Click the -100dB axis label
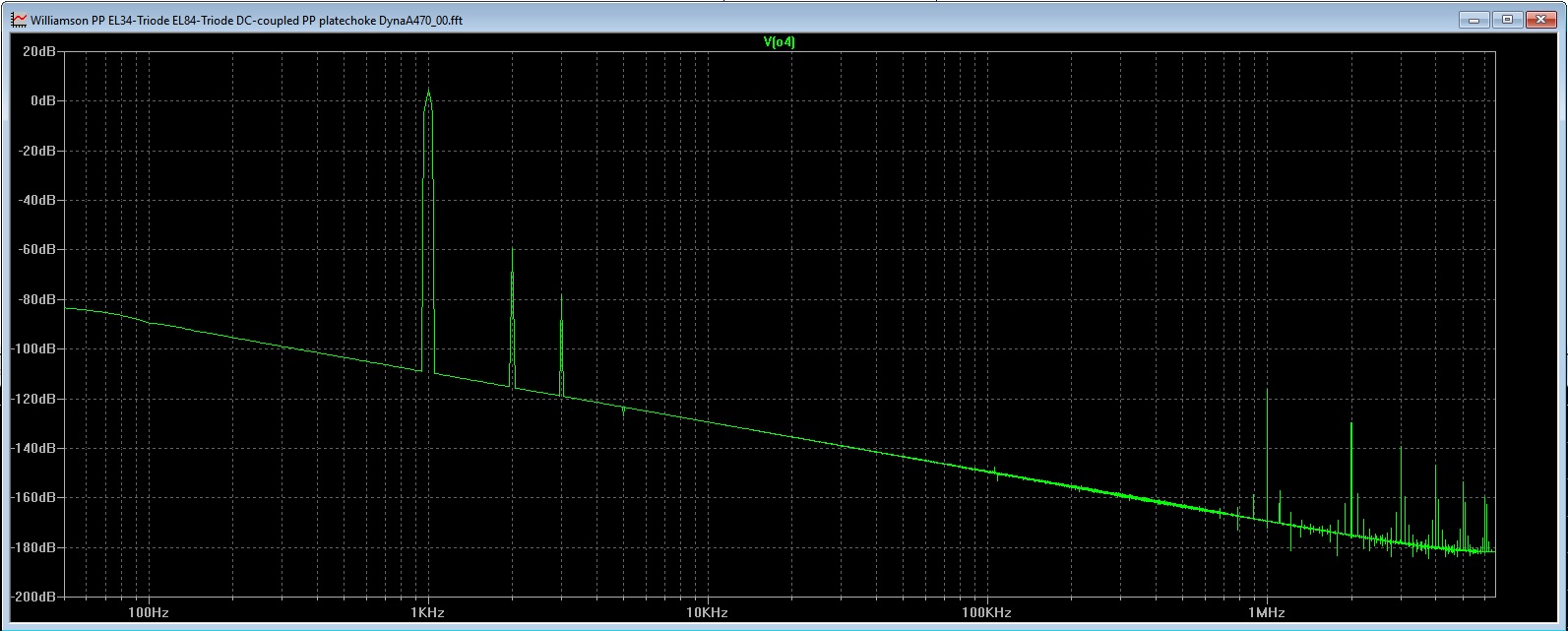Image resolution: width=1568 pixels, height=631 pixels. (x=33, y=348)
